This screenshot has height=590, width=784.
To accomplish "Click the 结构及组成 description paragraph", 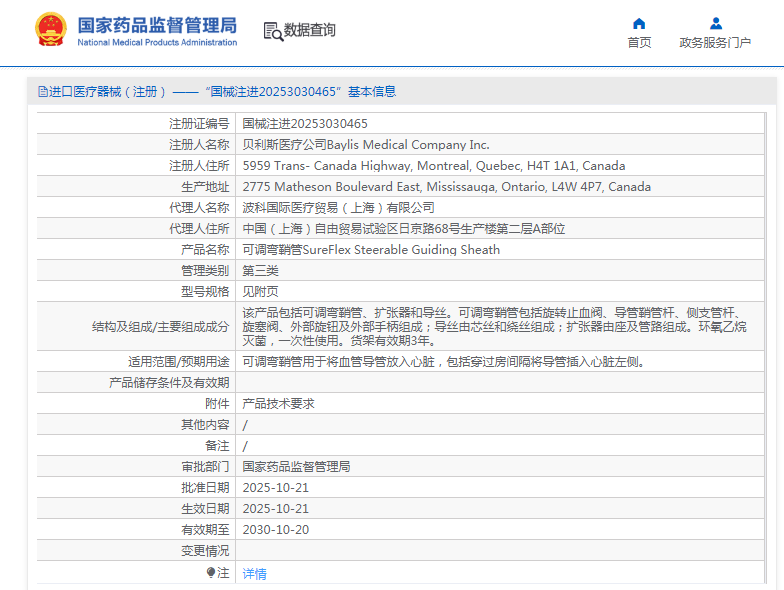I will (x=494, y=326).
